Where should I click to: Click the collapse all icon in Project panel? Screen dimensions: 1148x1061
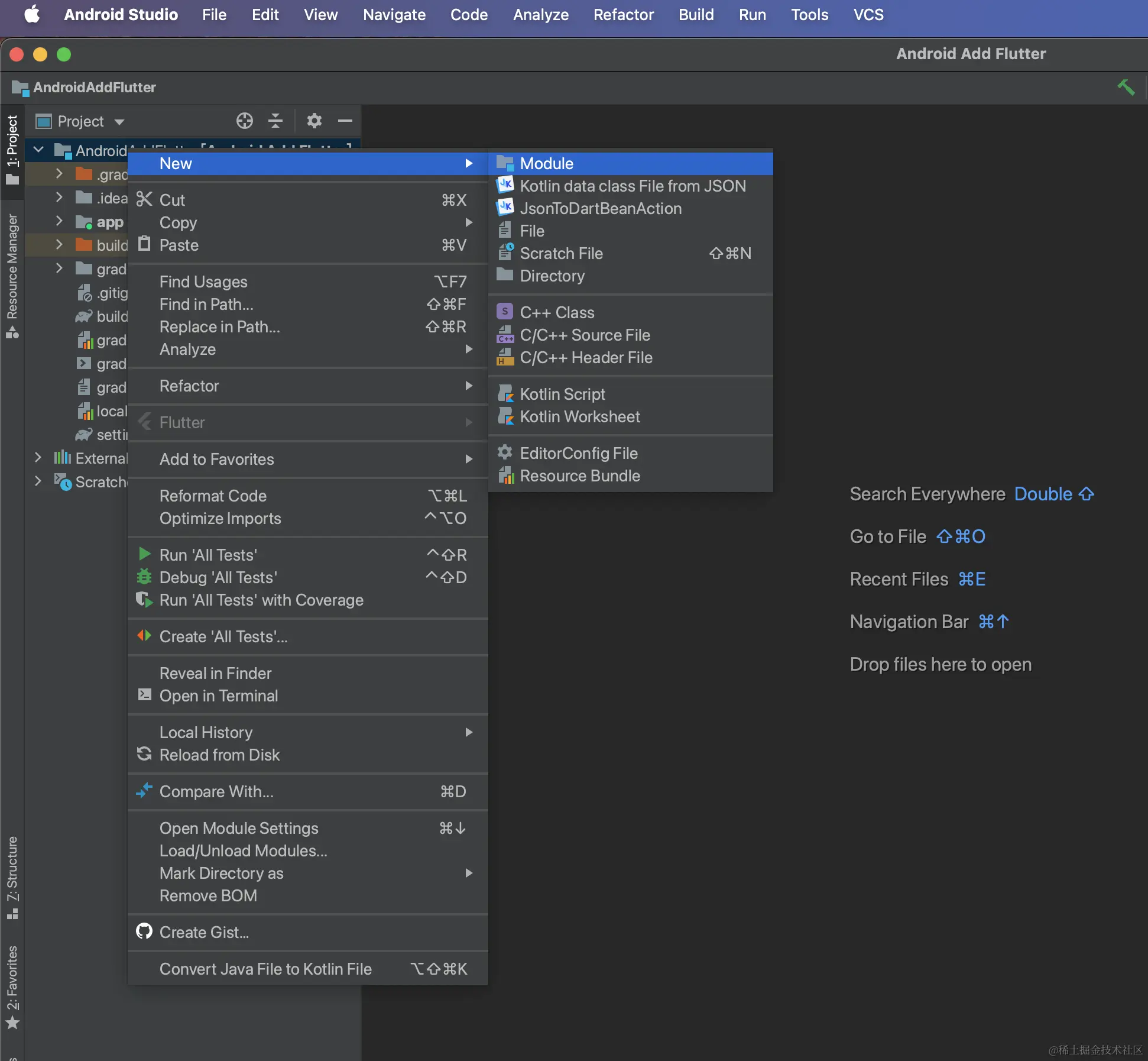[275, 121]
